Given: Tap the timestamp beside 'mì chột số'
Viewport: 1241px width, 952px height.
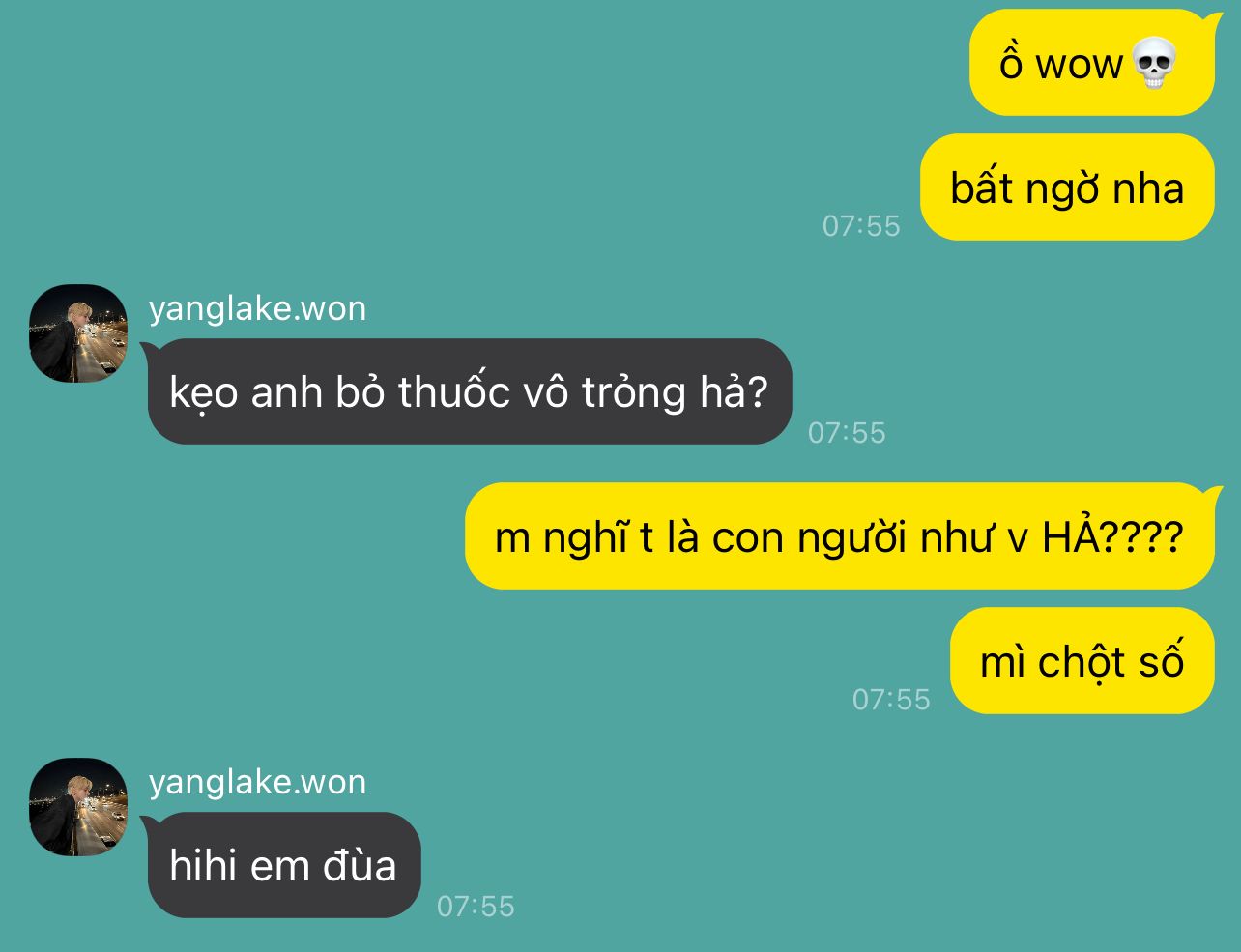Looking at the screenshot, I should (x=891, y=700).
